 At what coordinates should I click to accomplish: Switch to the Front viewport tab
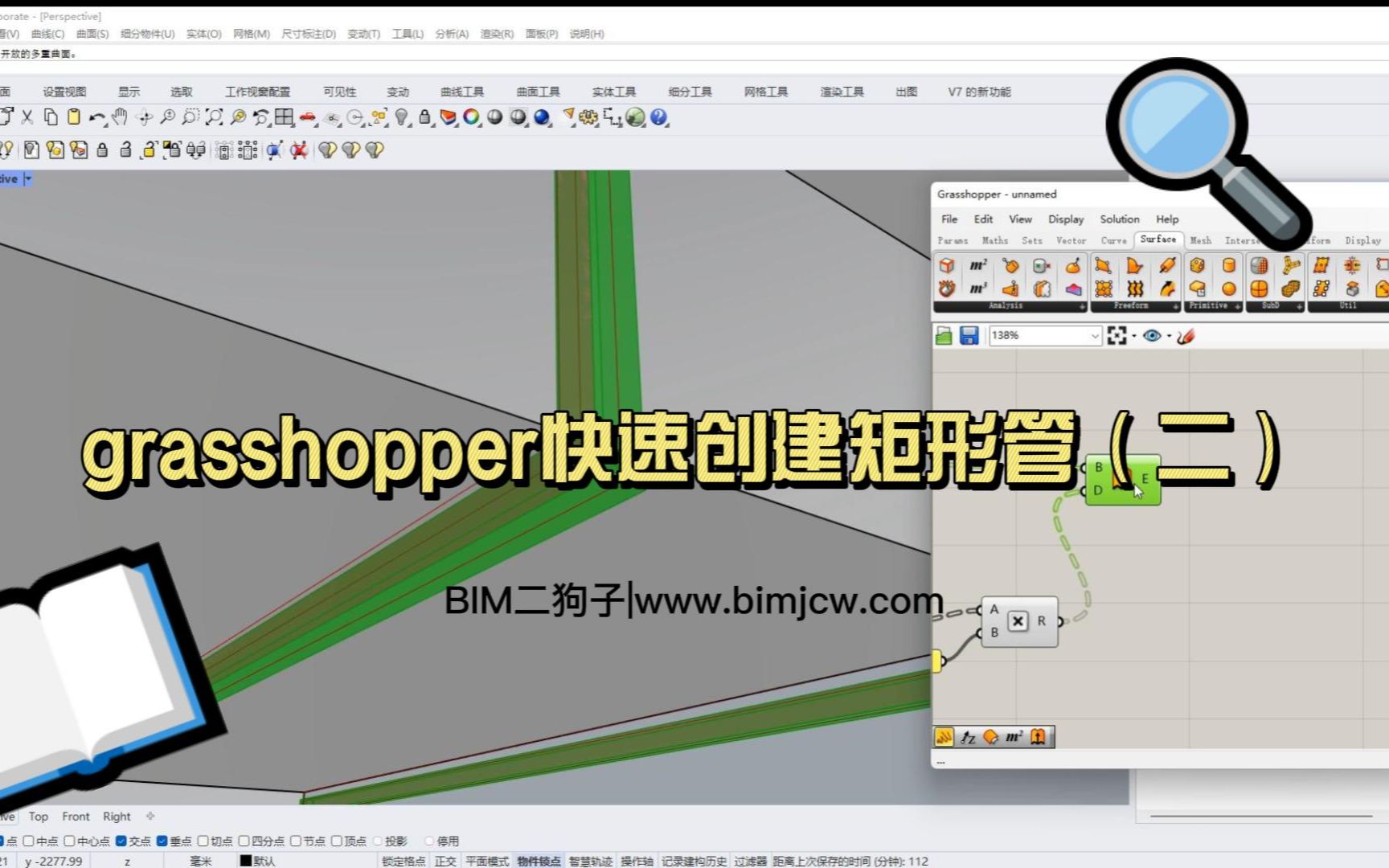76,816
